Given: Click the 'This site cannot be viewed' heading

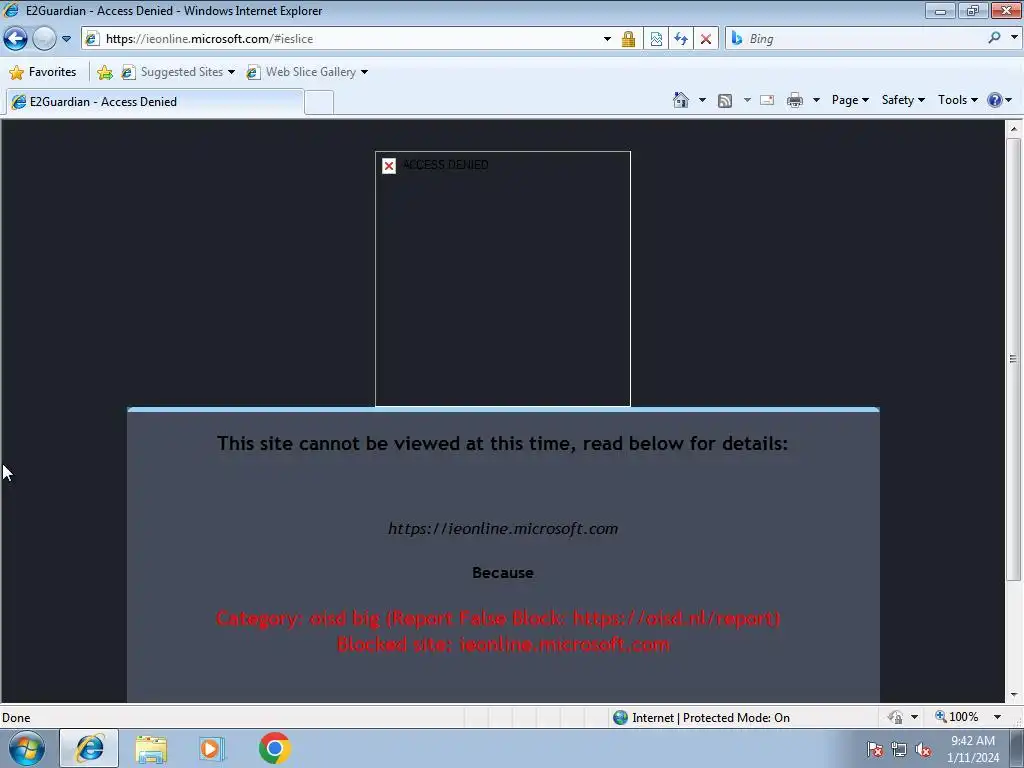Looking at the screenshot, I should pos(502,443).
